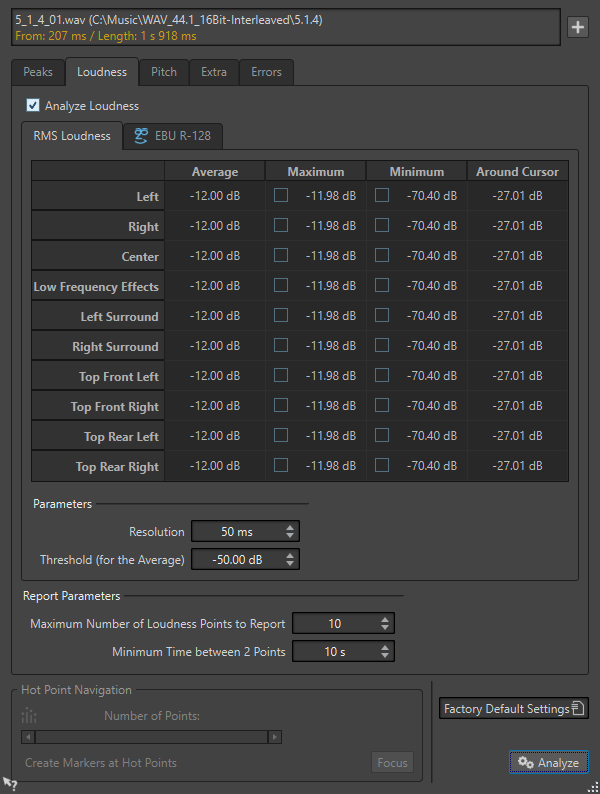Viewport: 600px width, 794px height.
Task: Select the Errors tab
Action: (266, 72)
